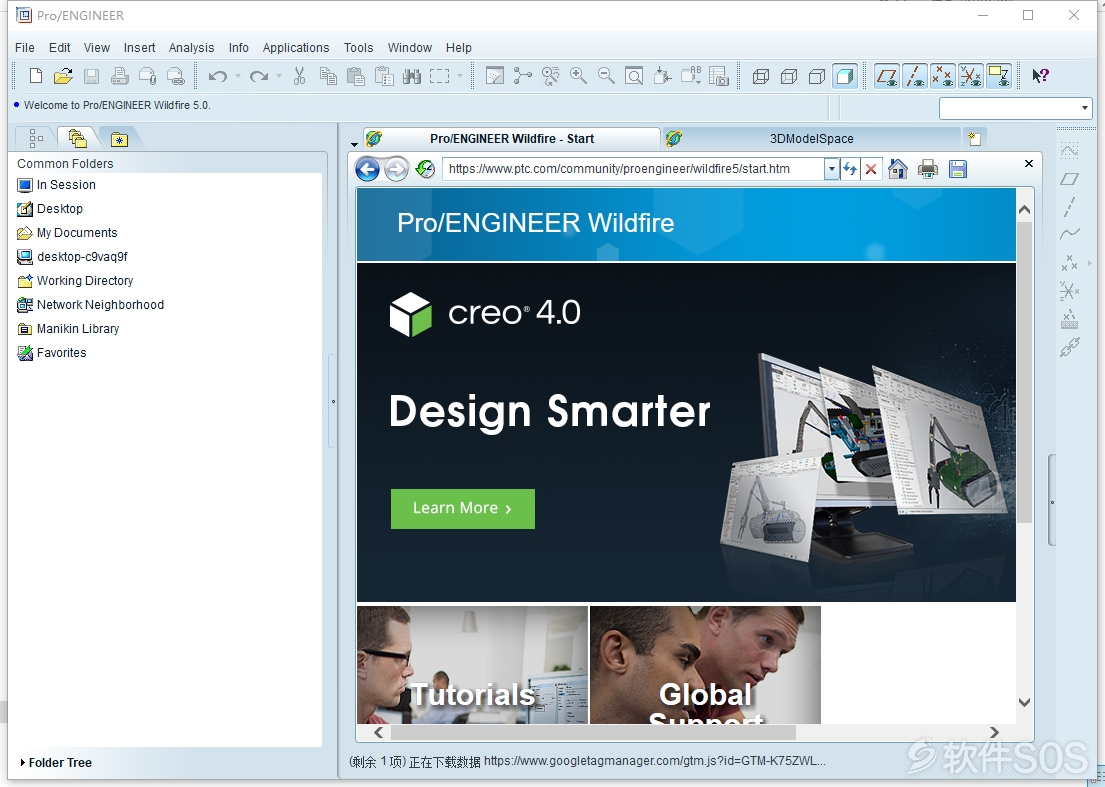
Task: Click the Paste clipboard icon
Action: (356, 75)
